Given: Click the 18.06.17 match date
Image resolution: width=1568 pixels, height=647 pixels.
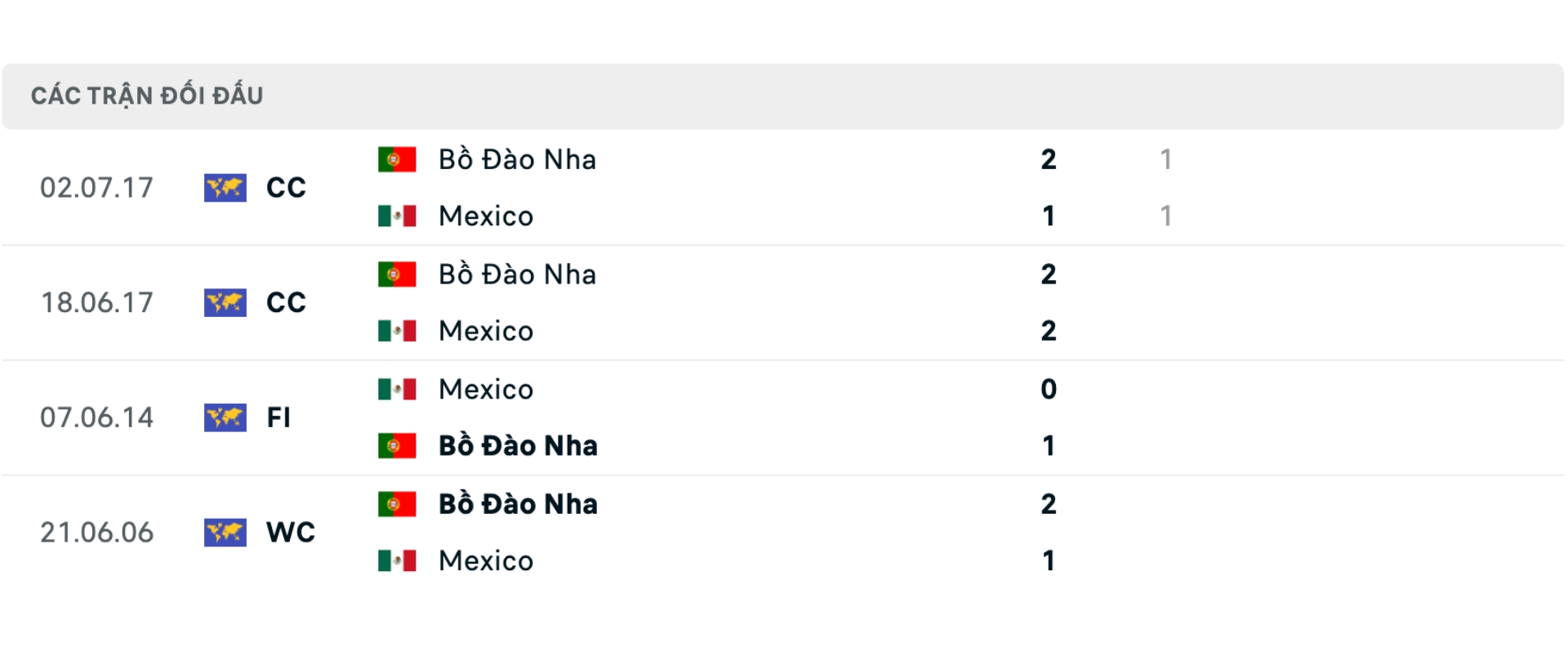Looking at the screenshot, I should click(x=96, y=303).
